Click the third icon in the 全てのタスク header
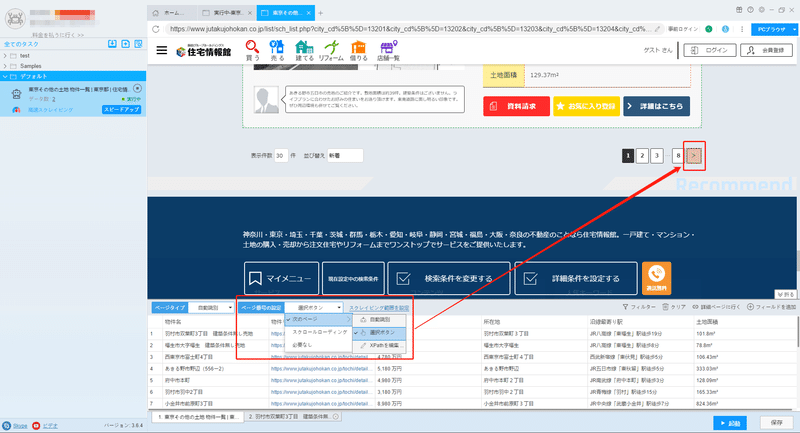The width and height of the screenshot is (800, 433). [138, 44]
